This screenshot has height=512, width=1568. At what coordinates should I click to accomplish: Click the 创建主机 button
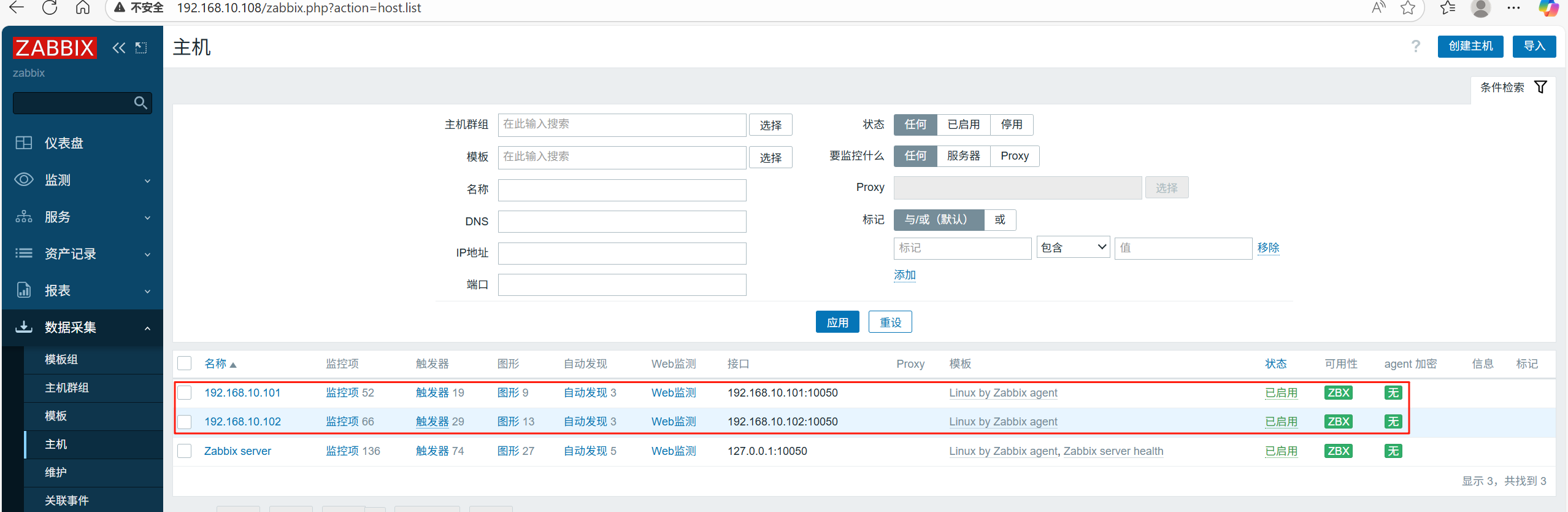(x=1470, y=46)
